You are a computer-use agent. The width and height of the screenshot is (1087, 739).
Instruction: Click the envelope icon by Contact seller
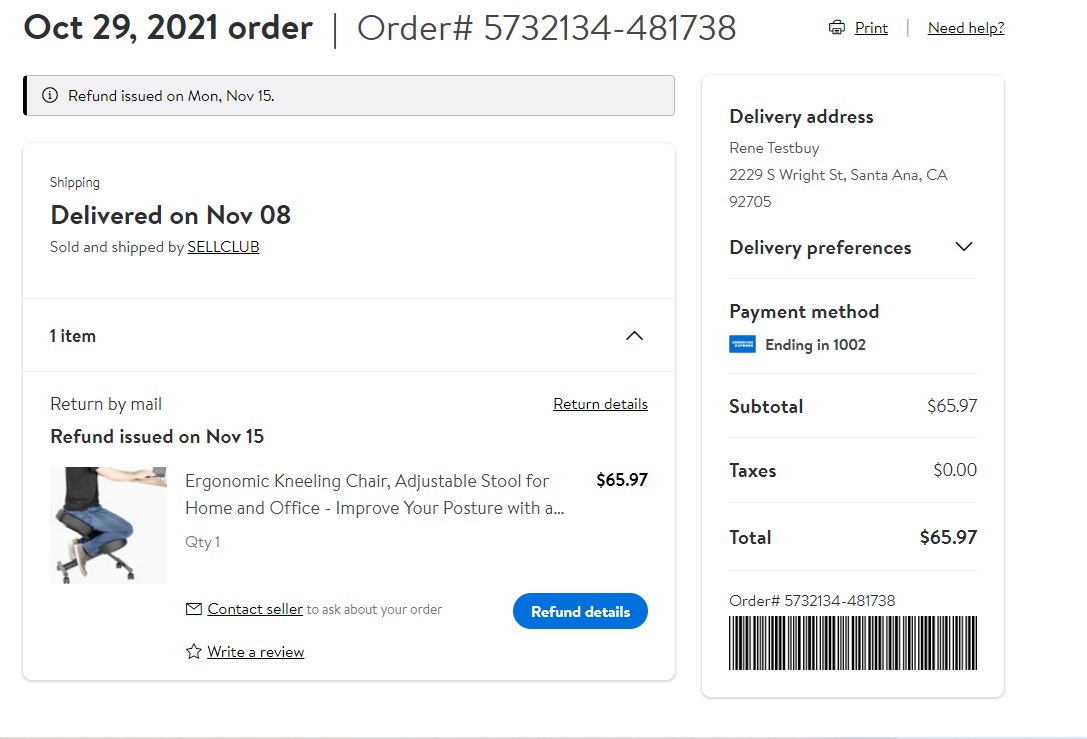pos(194,609)
